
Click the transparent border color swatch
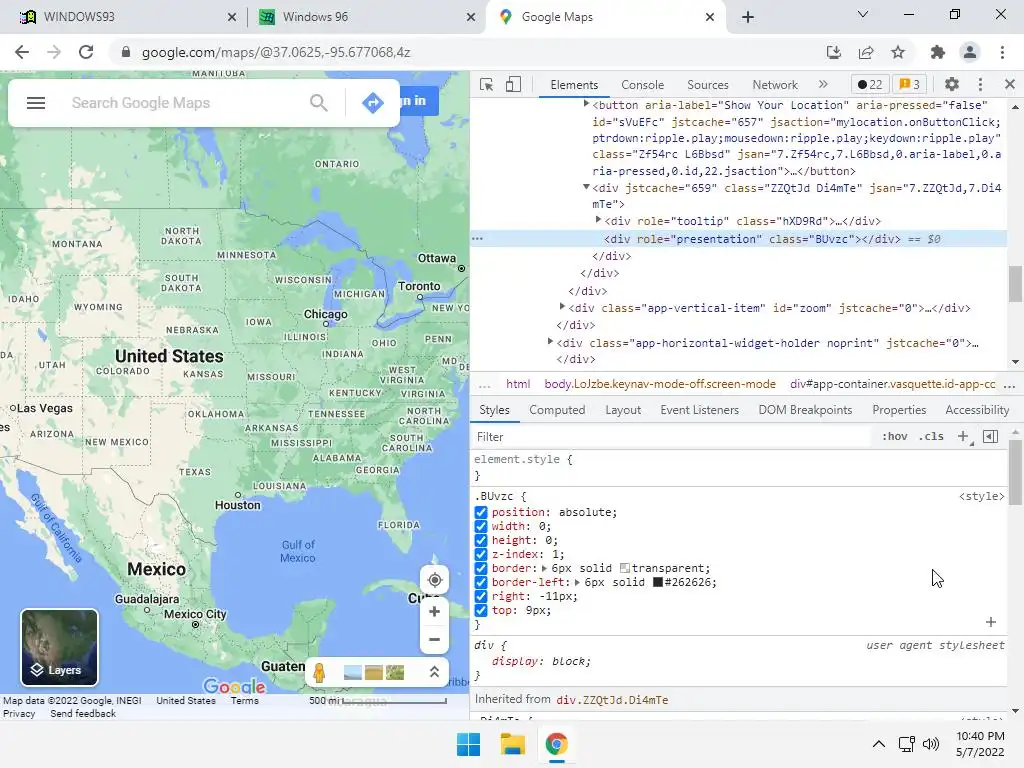pos(625,568)
